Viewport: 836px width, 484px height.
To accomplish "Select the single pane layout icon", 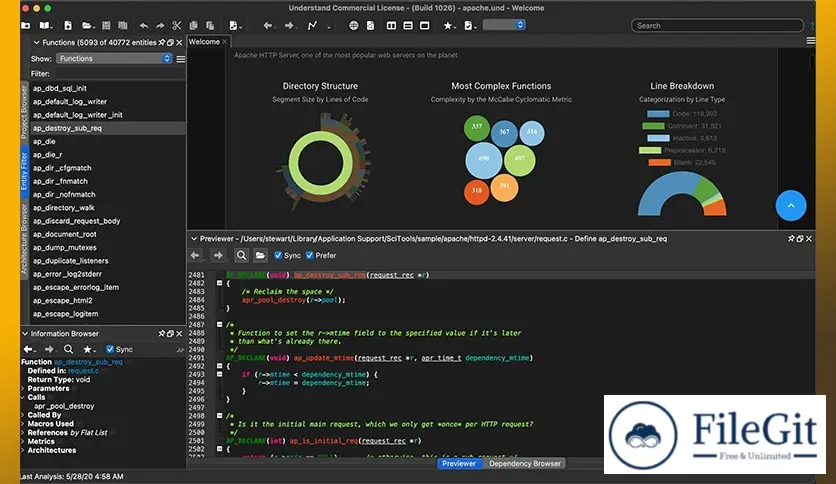I will pos(425,26).
